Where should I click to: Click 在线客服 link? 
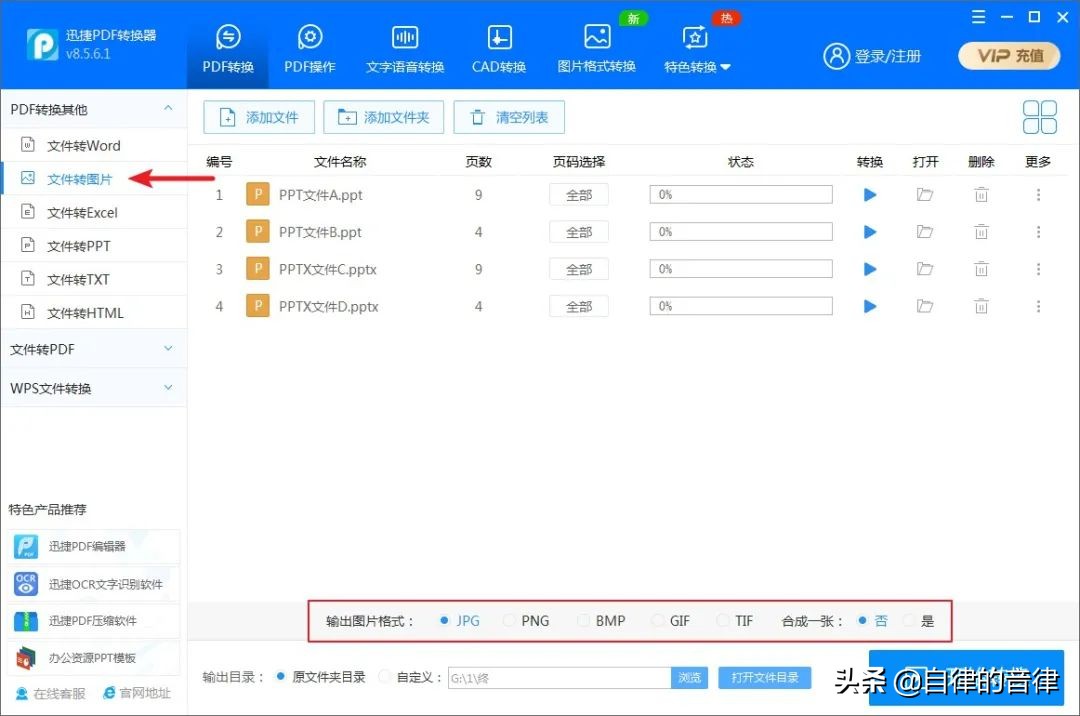(x=51, y=693)
